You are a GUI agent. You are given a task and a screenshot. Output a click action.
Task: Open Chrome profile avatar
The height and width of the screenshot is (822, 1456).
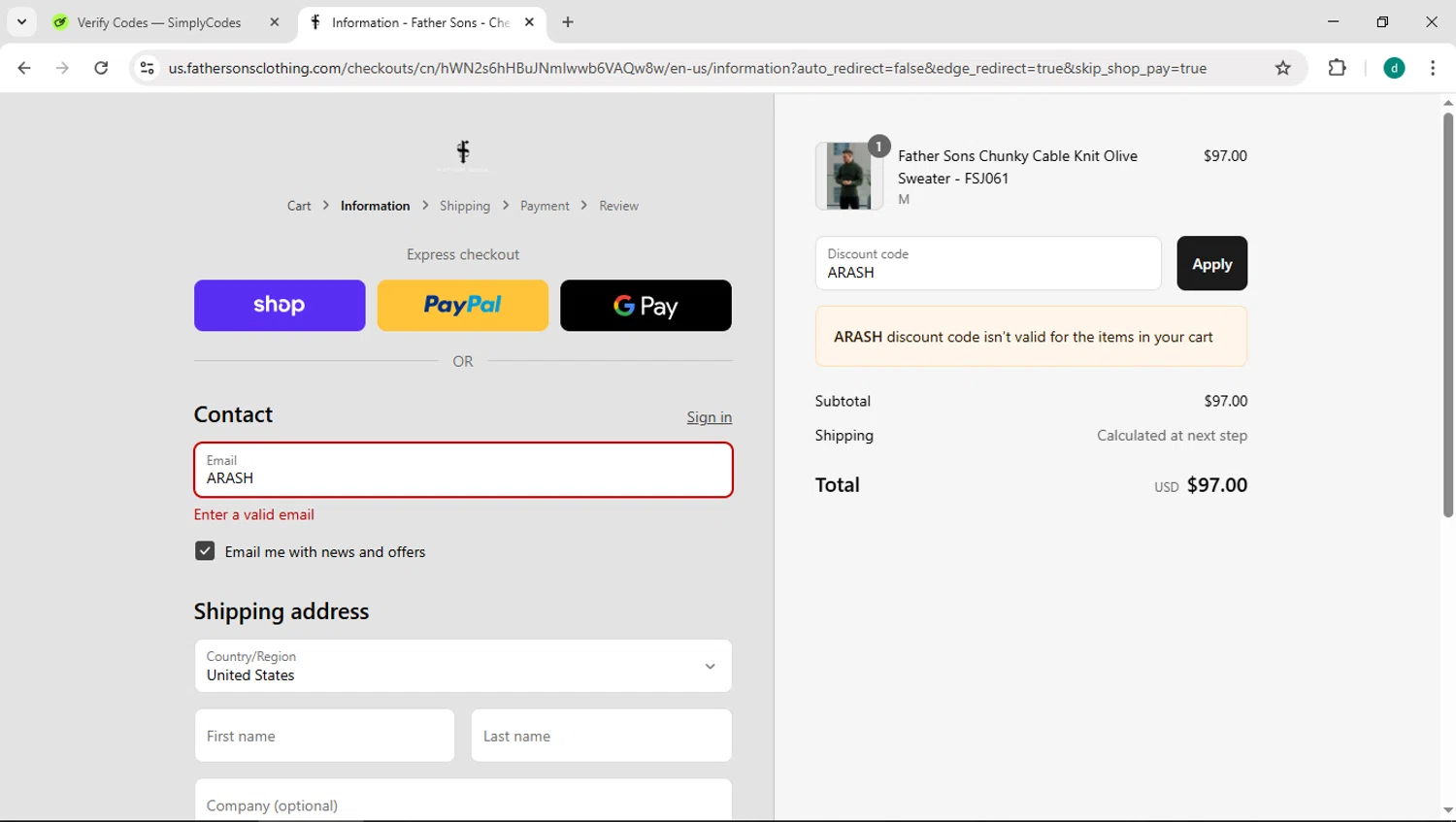click(1394, 68)
